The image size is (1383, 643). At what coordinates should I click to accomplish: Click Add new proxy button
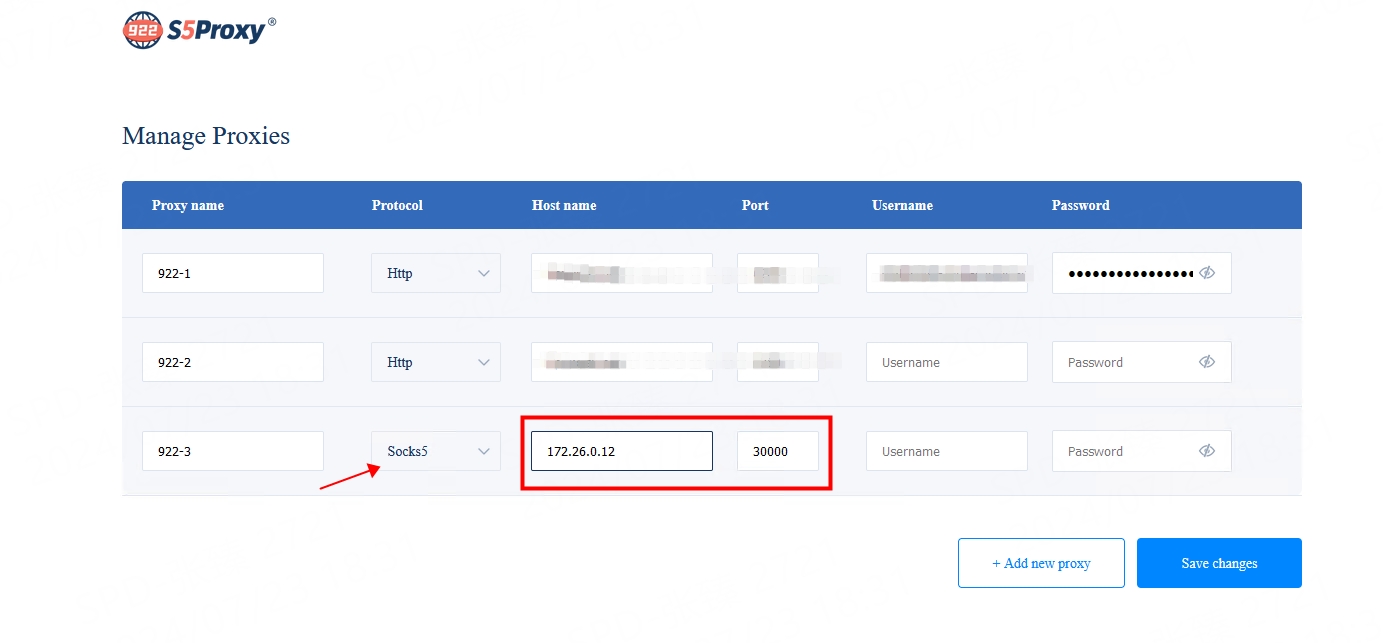[1041, 563]
